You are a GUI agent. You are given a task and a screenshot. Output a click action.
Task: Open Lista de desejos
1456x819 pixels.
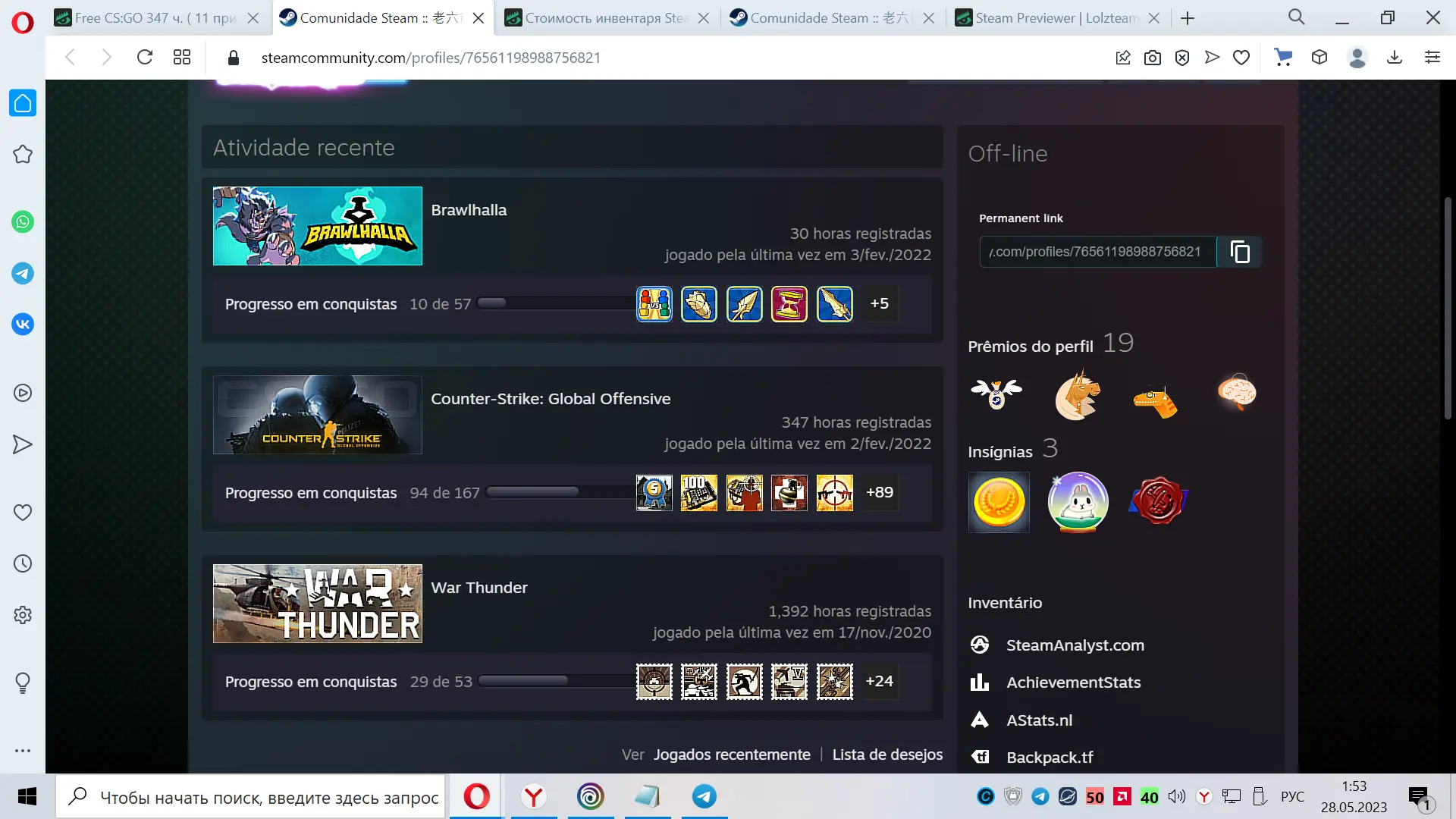[x=887, y=755]
